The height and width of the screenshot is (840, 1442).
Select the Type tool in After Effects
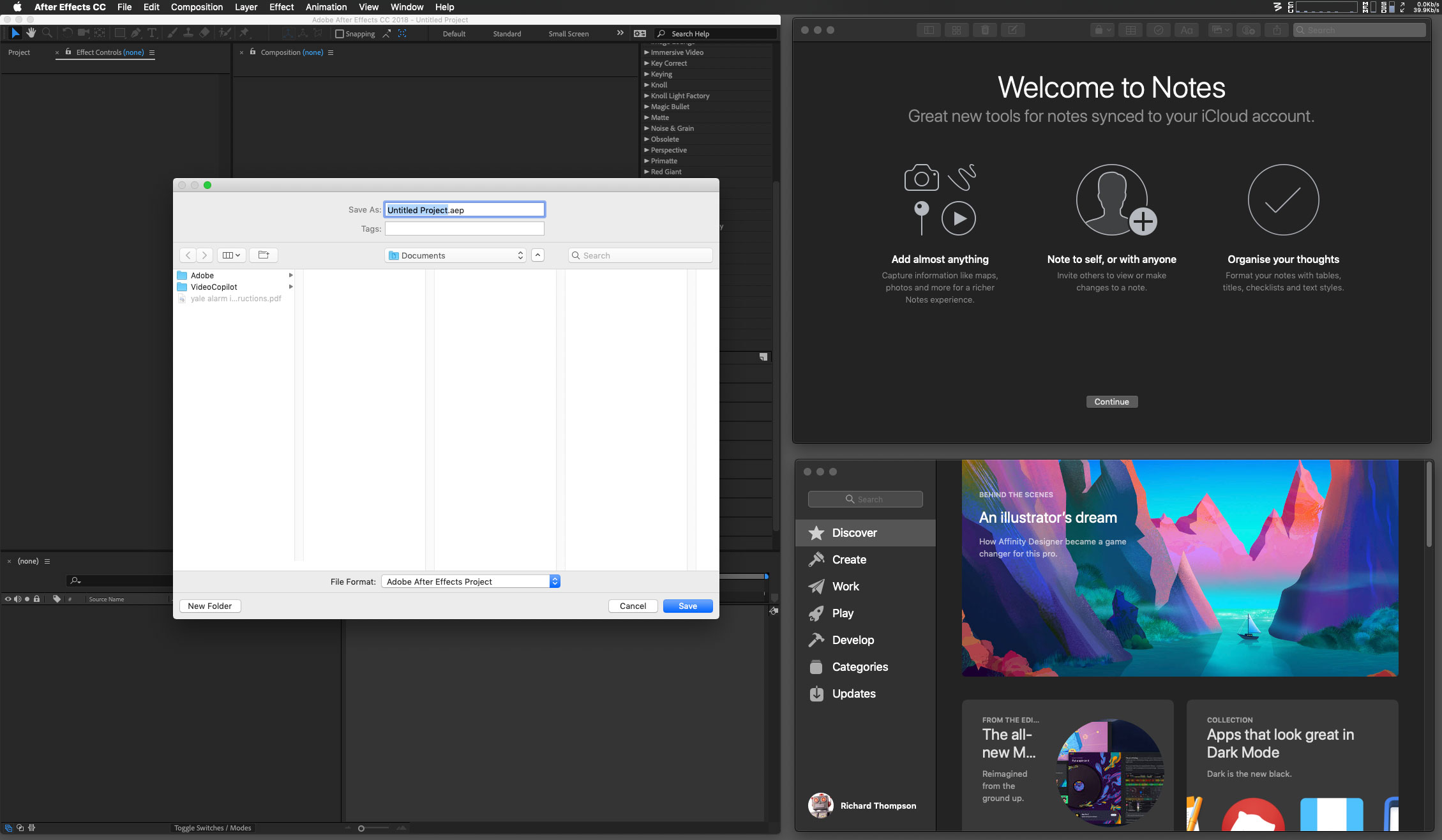coord(152,33)
